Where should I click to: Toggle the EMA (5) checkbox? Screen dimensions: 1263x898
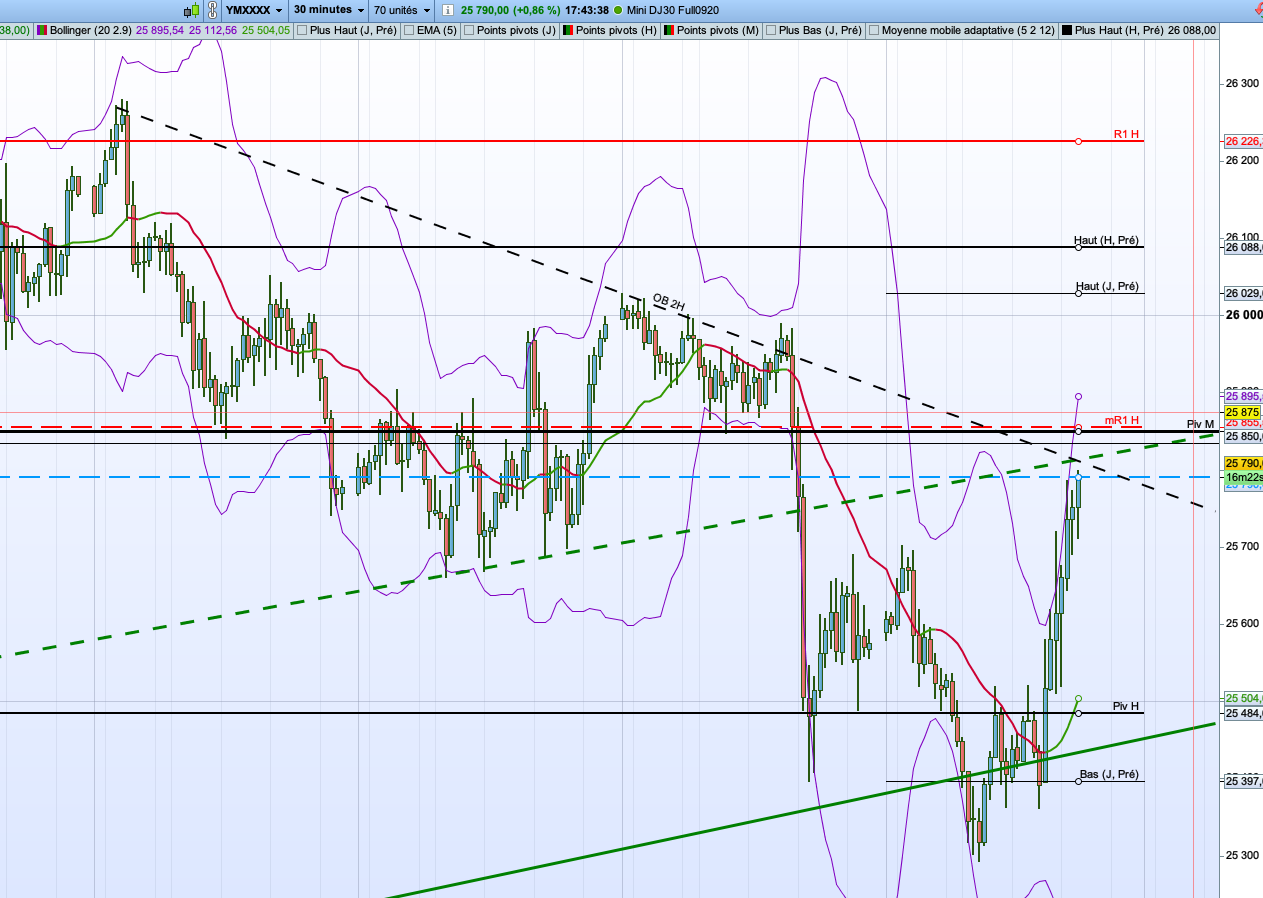pos(410,30)
